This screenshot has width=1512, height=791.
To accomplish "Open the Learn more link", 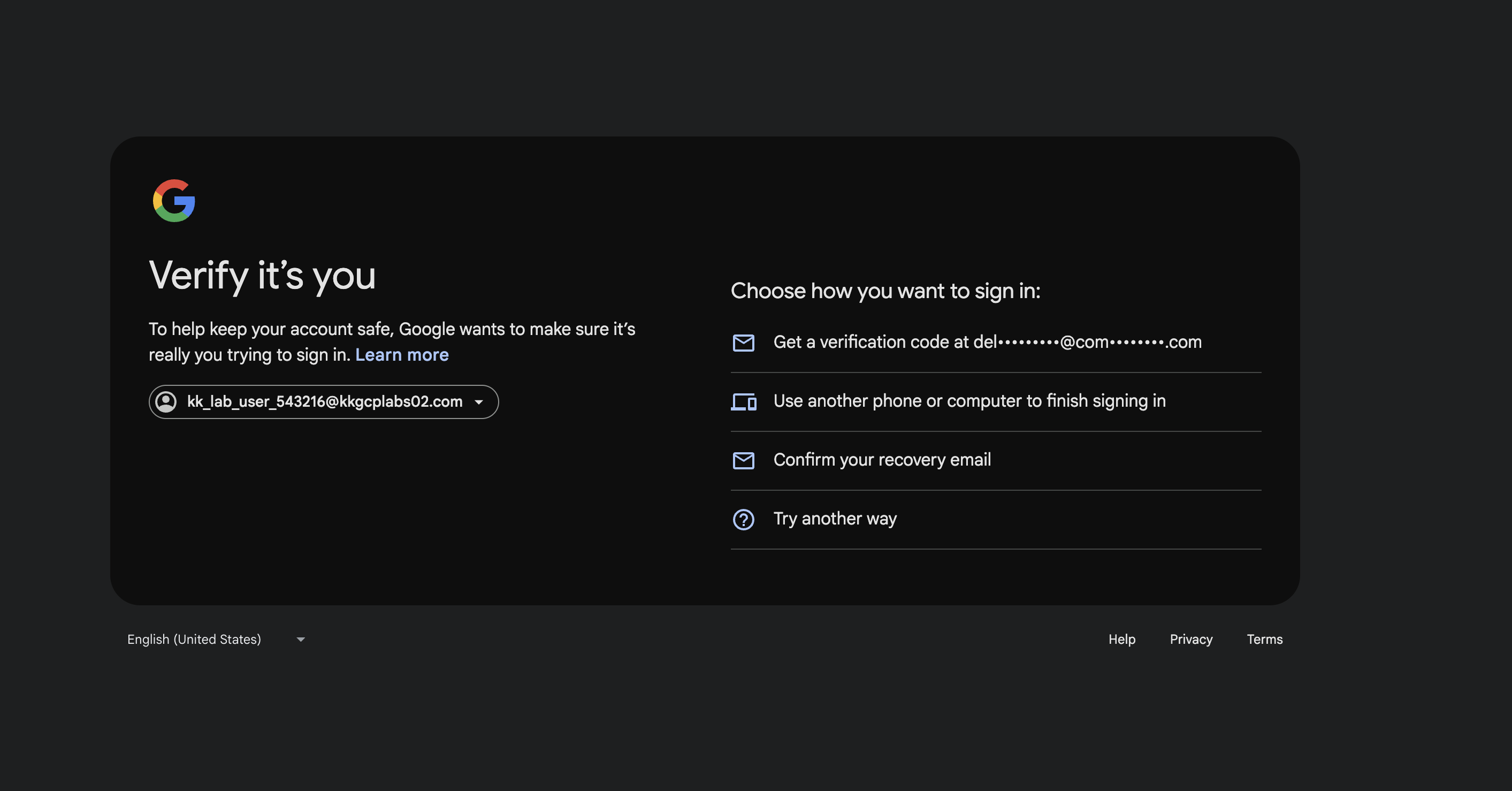I will click(x=401, y=355).
